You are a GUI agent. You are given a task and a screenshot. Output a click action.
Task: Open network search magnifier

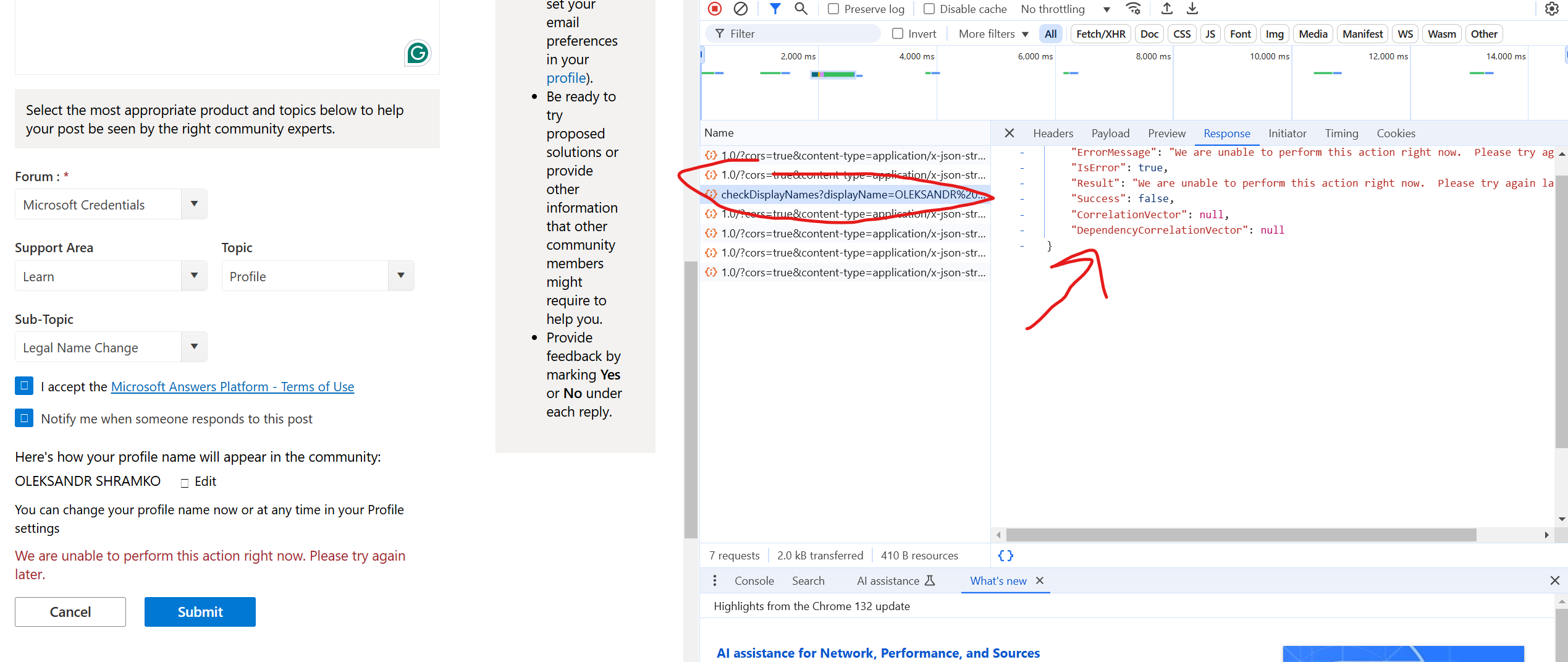point(801,9)
